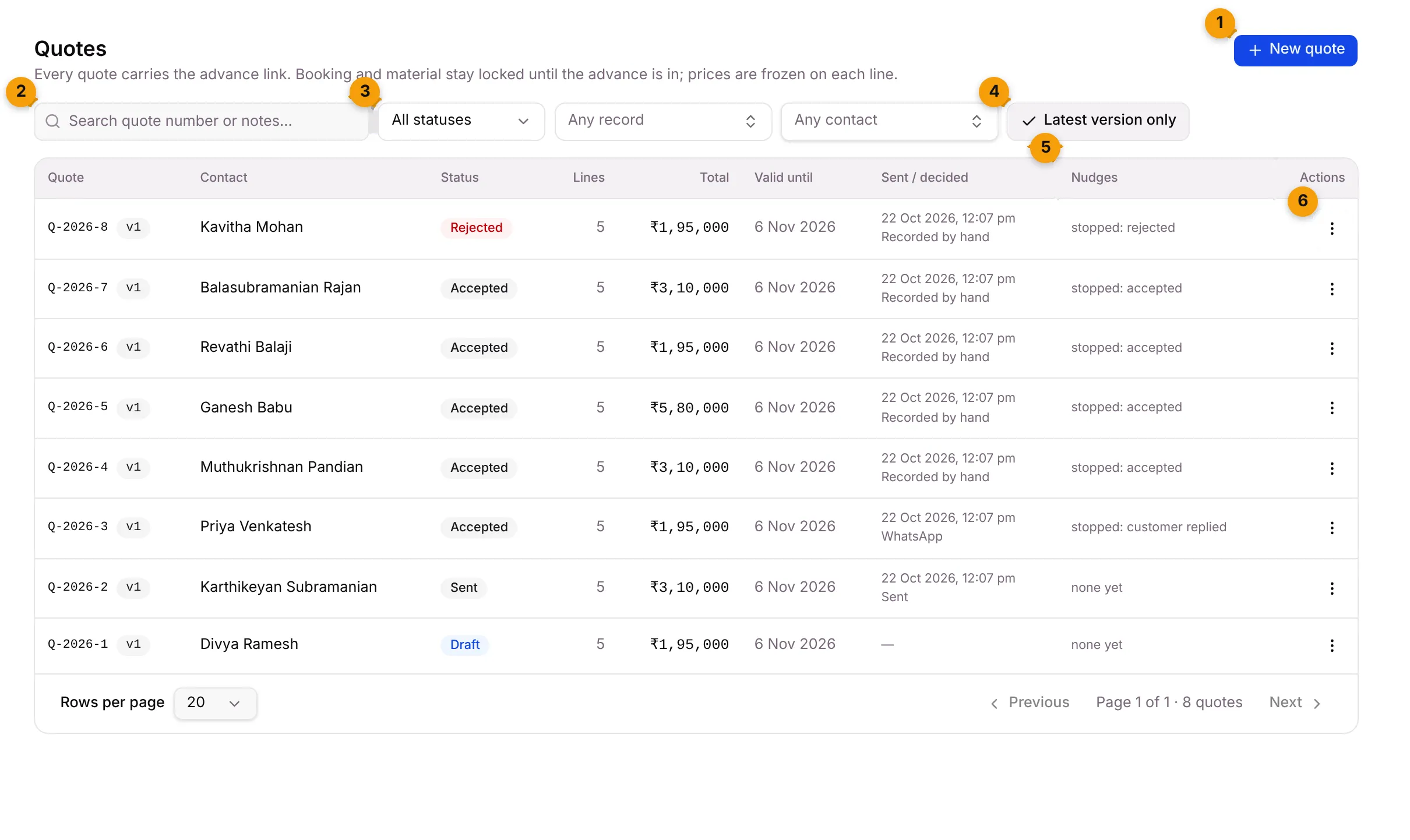Viewport: 1410px width, 840px height.
Task: Click the Lines column header
Action: point(588,178)
